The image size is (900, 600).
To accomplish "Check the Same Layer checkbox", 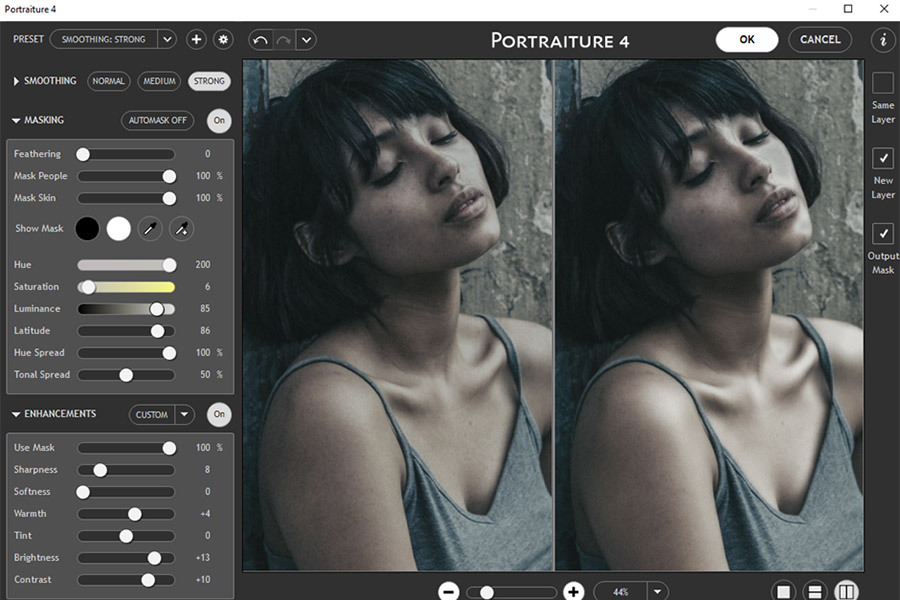I will [883, 83].
